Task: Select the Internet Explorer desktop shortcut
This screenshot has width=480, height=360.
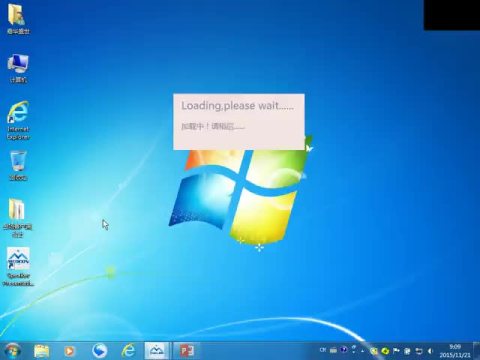Action: coord(18,120)
